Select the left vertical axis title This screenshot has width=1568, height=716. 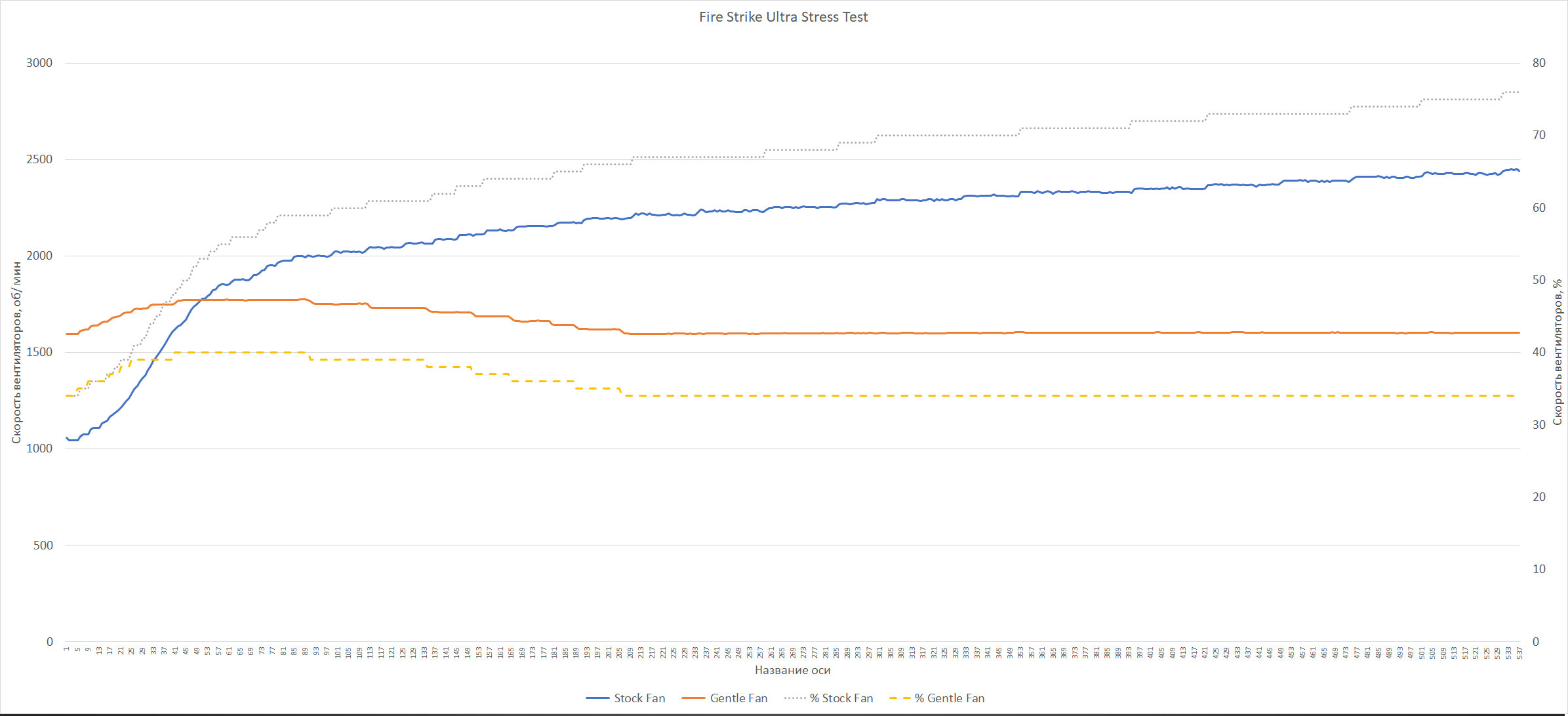click(x=16, y=353)
